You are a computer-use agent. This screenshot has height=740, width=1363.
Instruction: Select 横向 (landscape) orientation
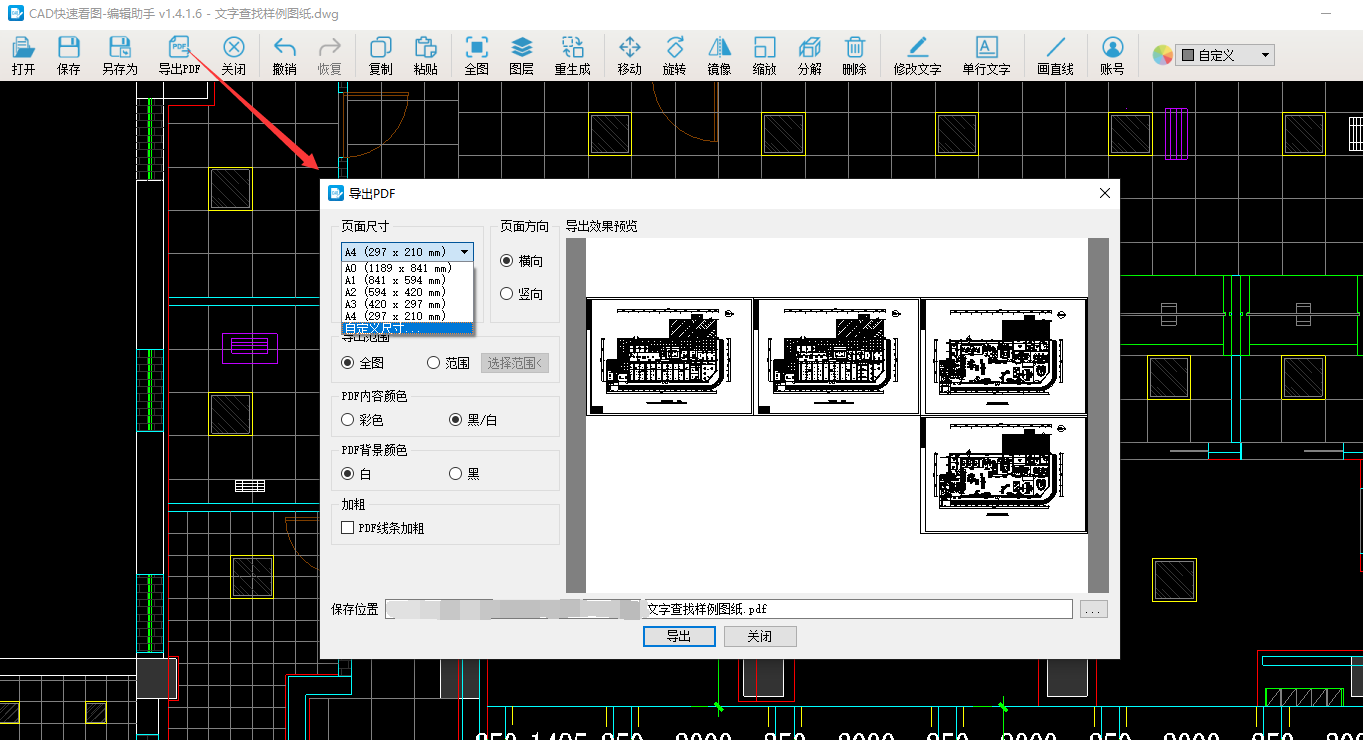[x=522, y=261]
